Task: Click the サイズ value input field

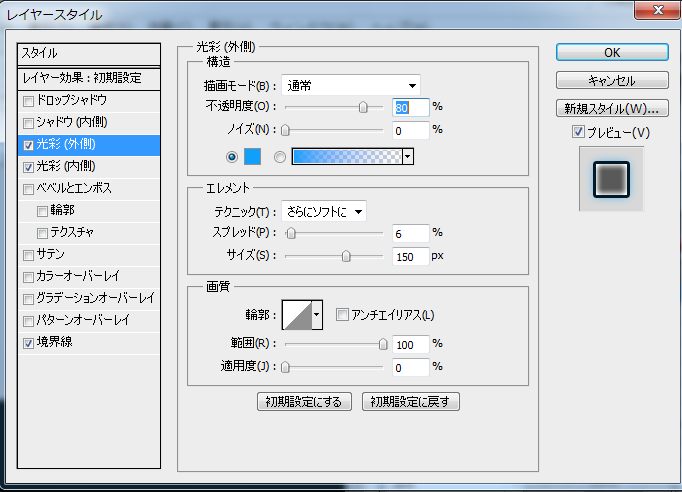Action: pos(410,256)
